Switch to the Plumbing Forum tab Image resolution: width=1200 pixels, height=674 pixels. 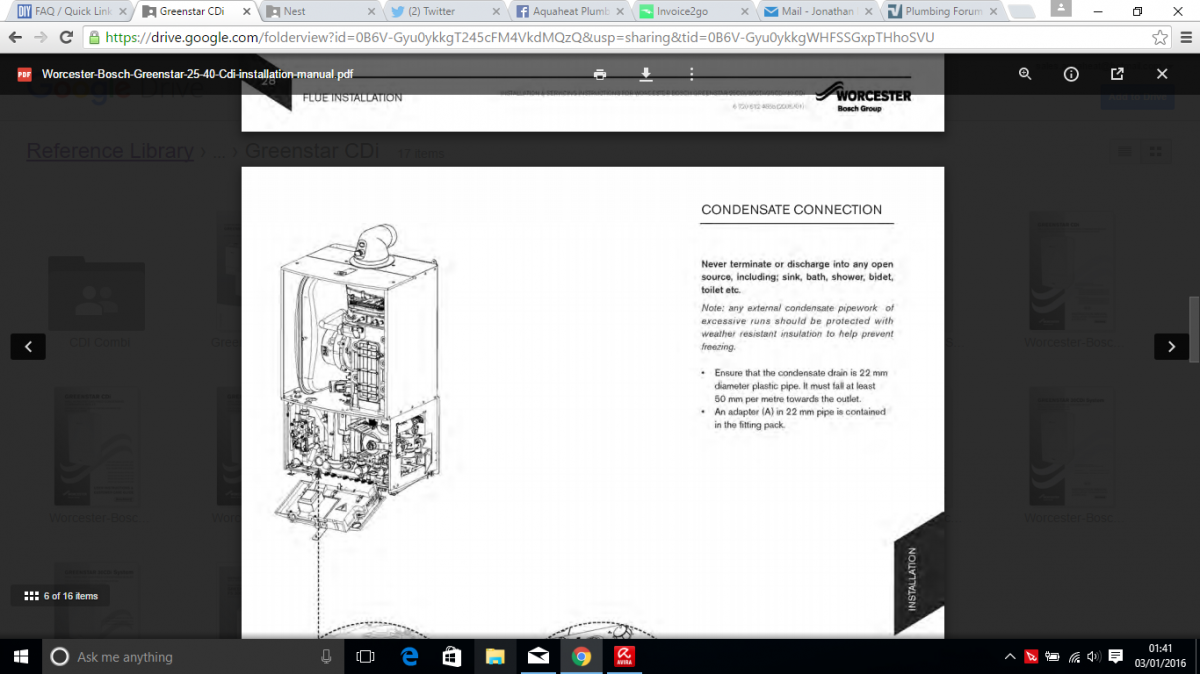934,12
